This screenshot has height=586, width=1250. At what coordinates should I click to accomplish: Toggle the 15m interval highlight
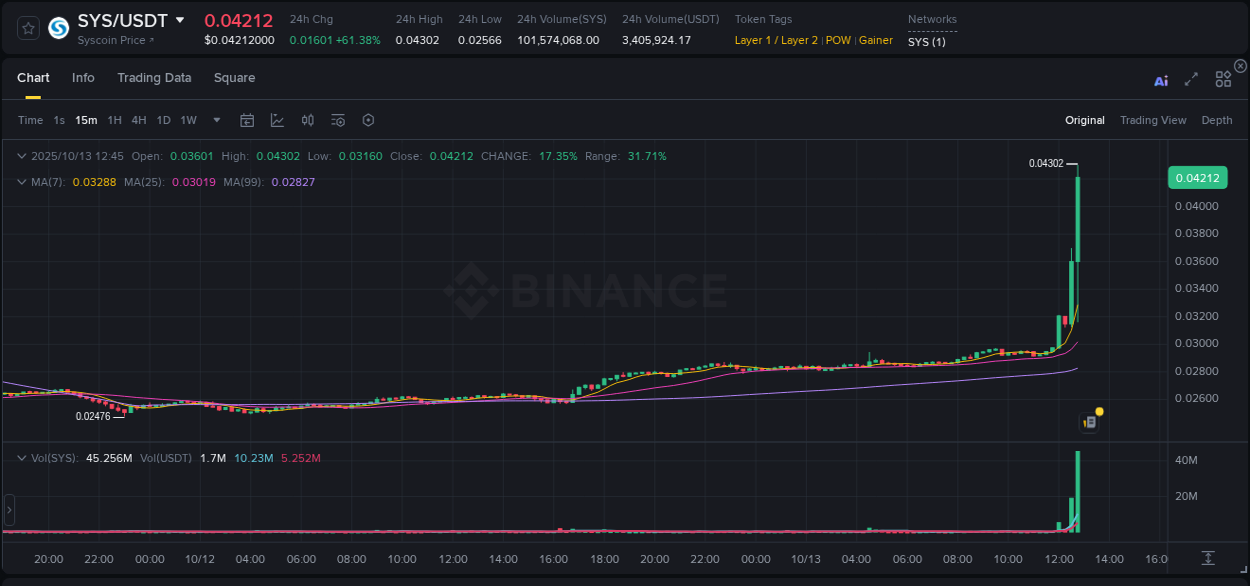[86, 119]
